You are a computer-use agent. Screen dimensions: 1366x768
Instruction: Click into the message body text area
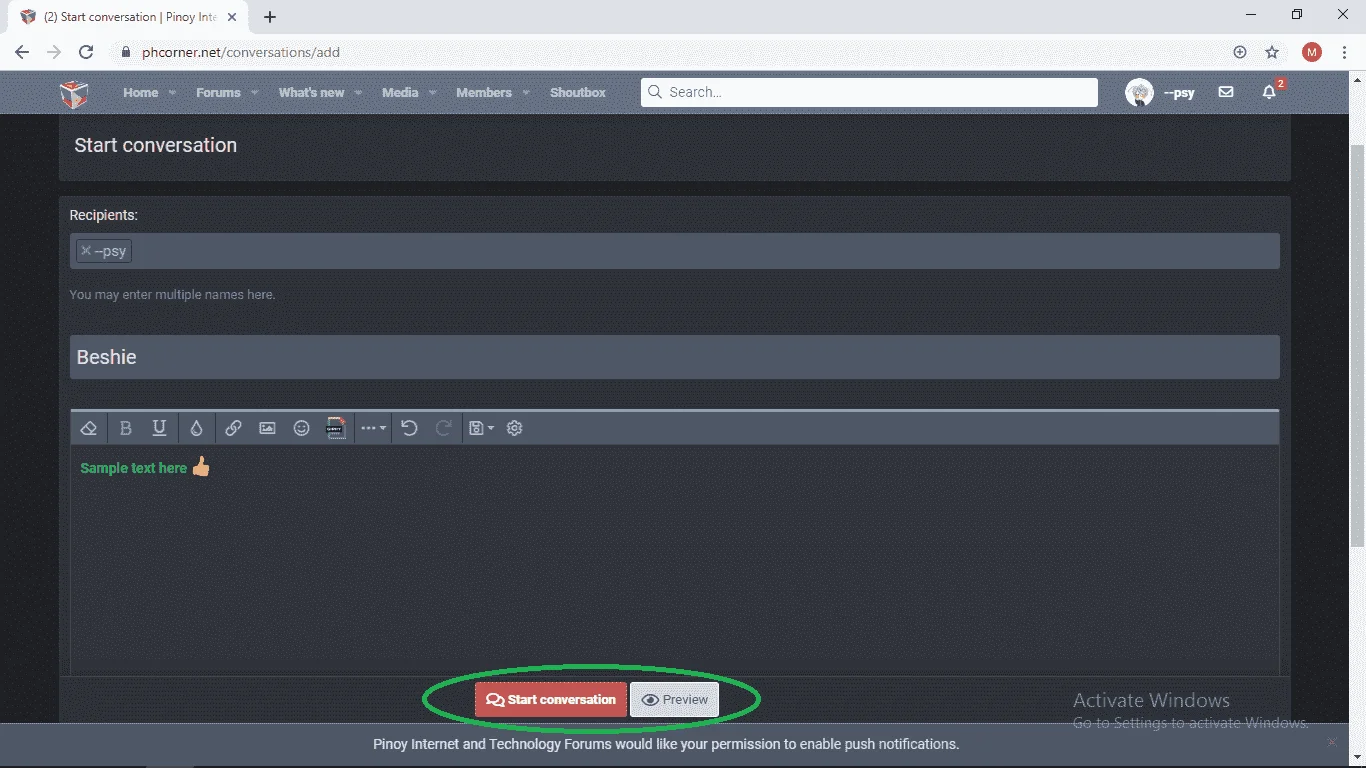tap(675, 560)
